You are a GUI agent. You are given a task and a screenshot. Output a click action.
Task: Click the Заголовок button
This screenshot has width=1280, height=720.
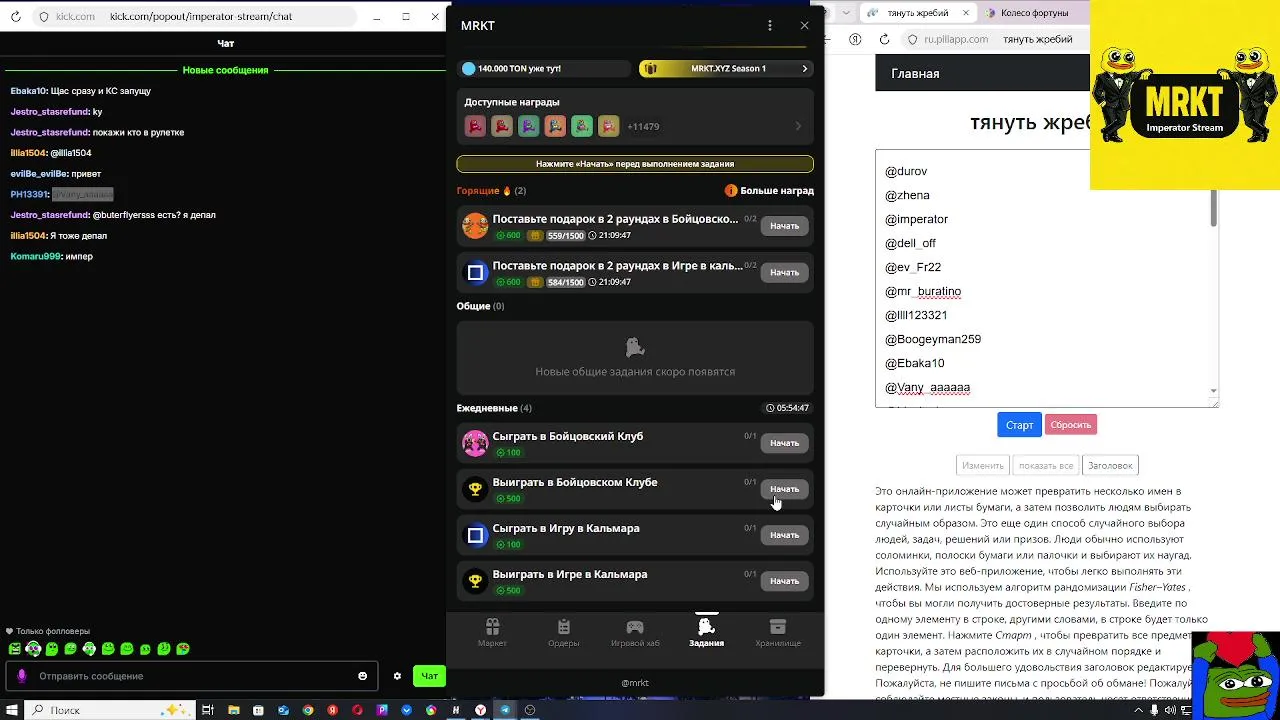(x=1110, y=465)
